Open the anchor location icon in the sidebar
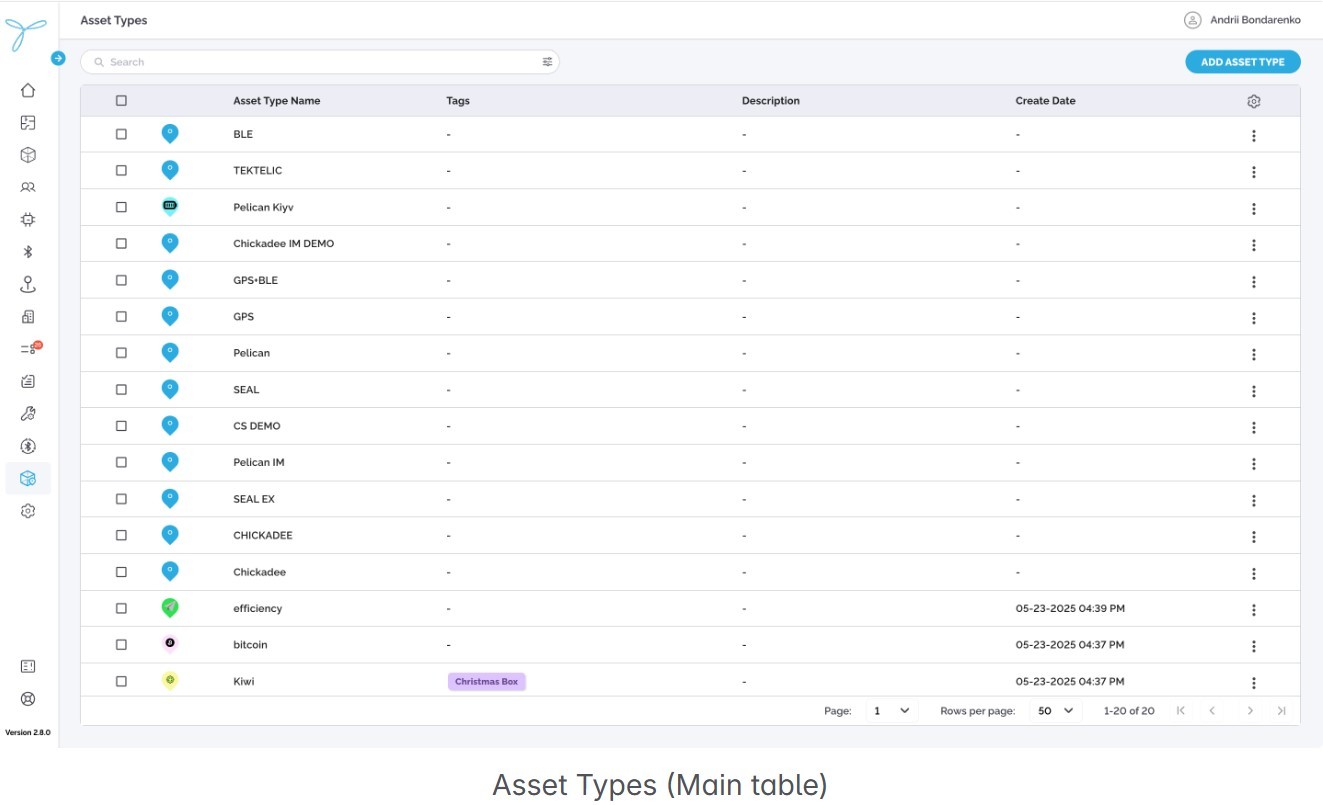1323x805 pixels. click(x=28, y=284)
